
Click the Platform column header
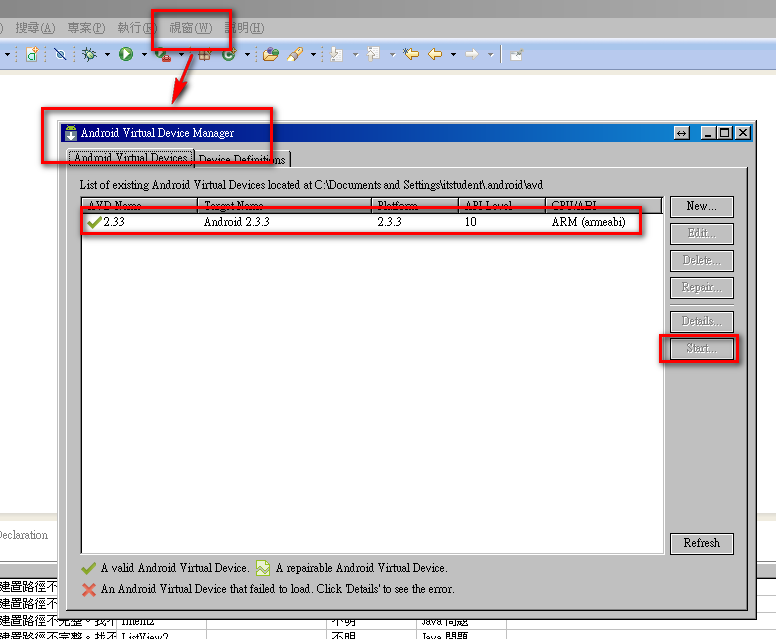(415, 205)
